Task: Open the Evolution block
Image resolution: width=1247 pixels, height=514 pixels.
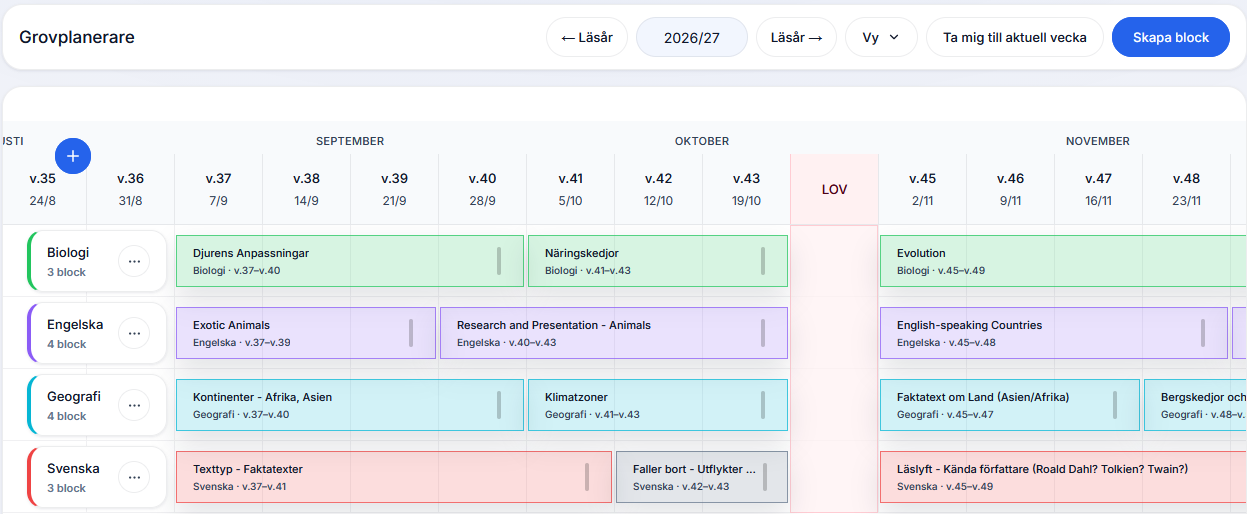Action: click(x=1063, y=261)
